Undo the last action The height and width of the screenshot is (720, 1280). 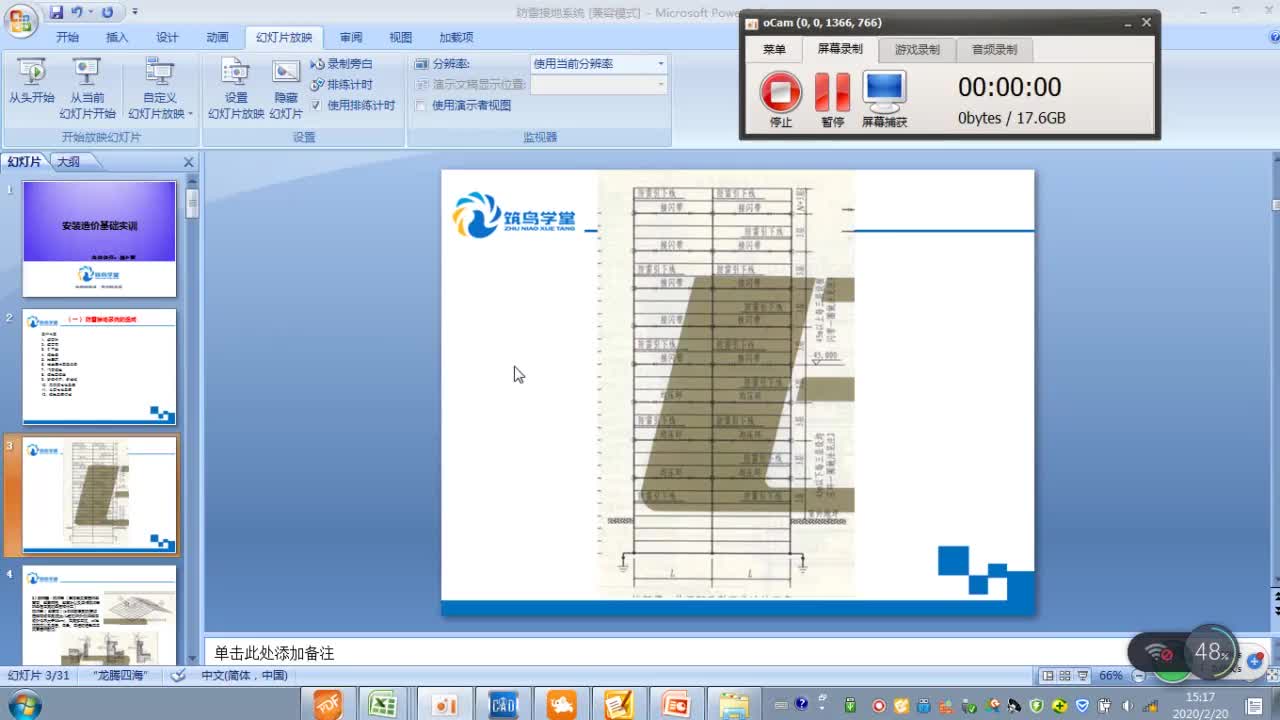point(78,12)
